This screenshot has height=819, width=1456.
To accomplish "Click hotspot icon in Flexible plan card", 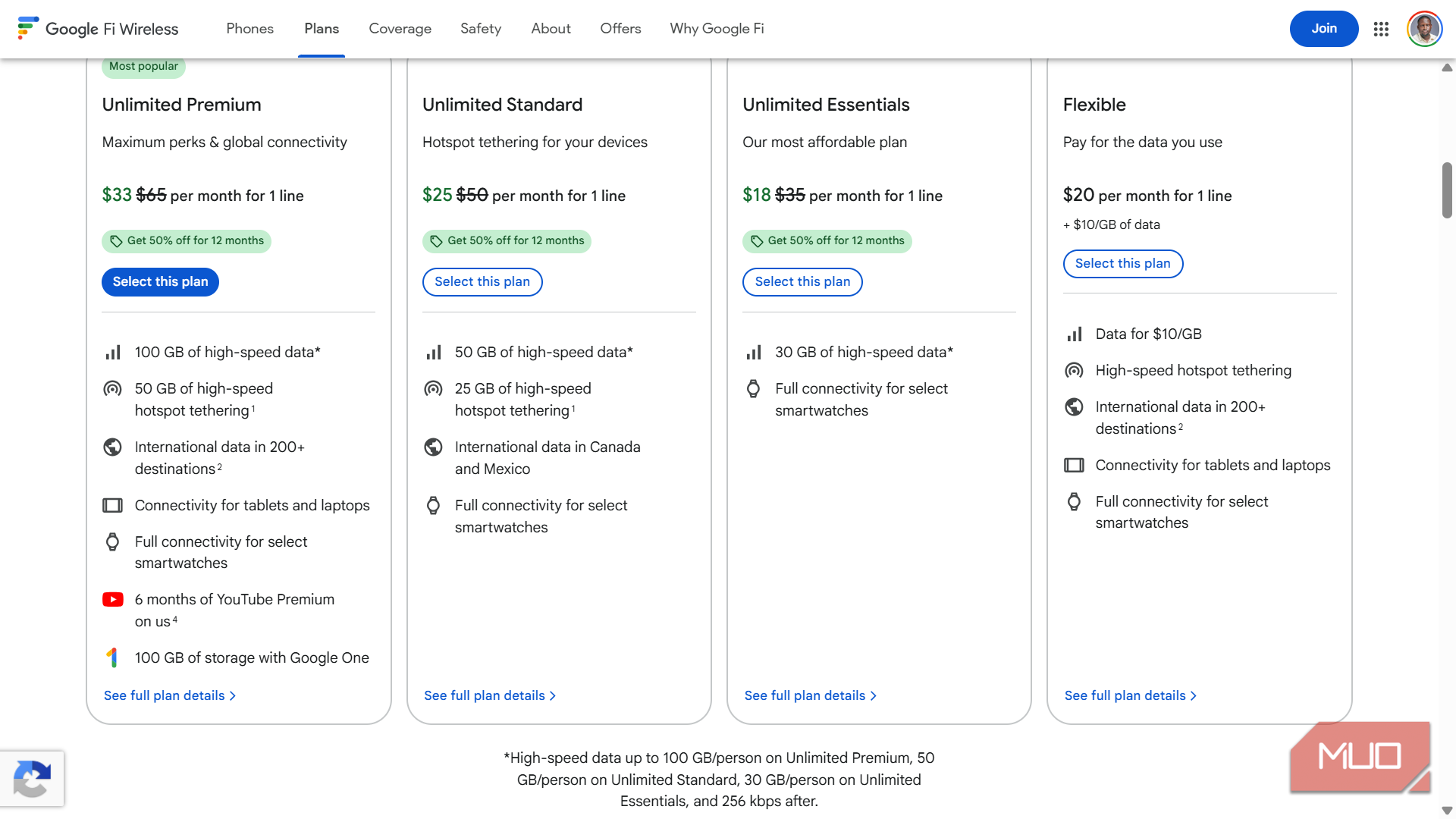I will 1074,371.
